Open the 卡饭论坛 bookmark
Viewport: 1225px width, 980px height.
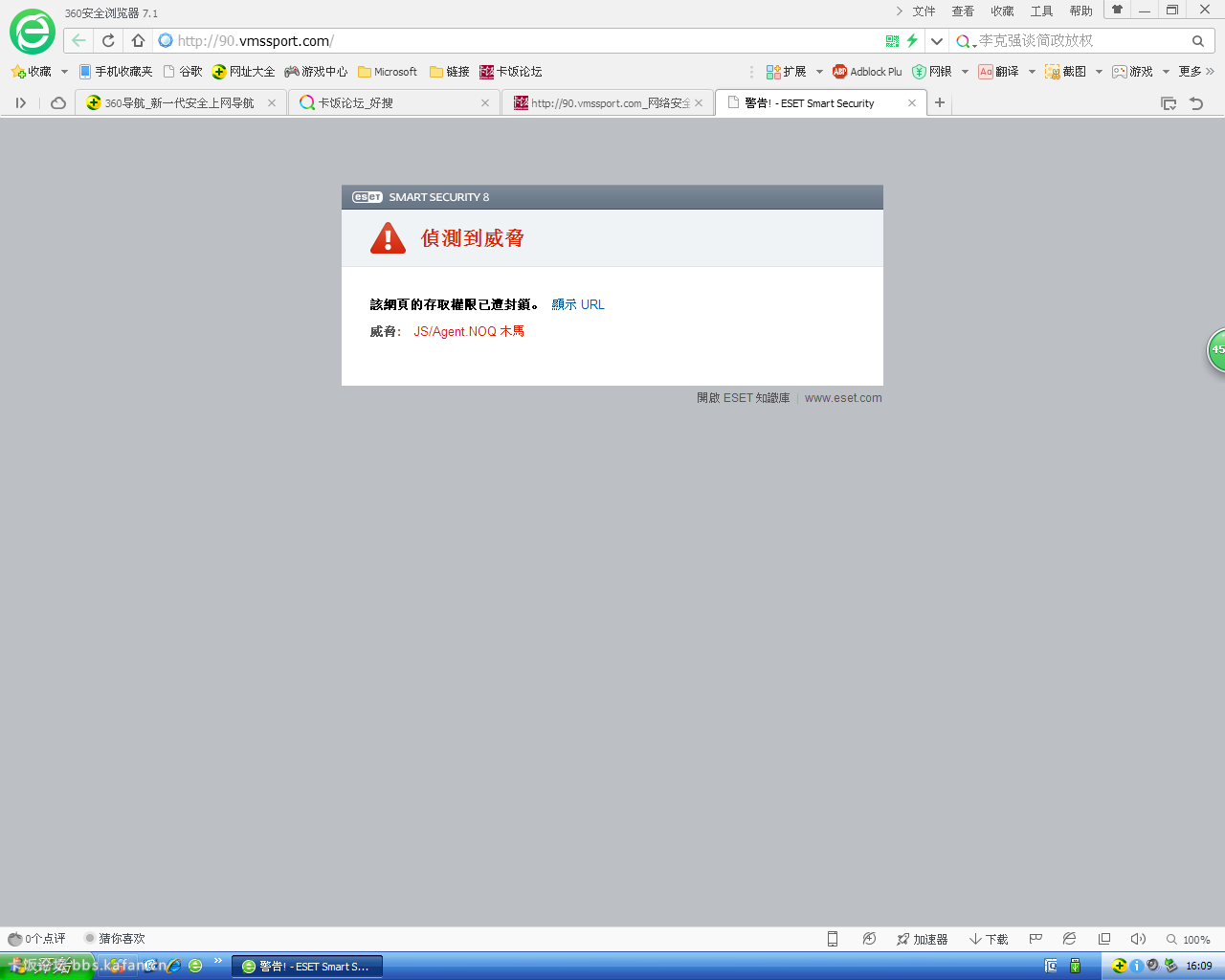pyautogui.click(x=511, y=72)
